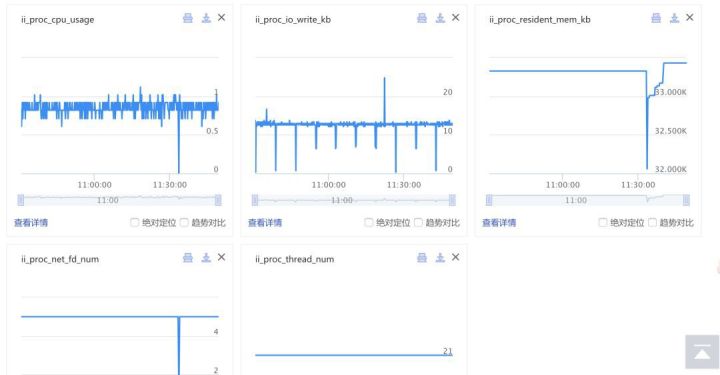The height and width of the screenshot is (375, 720).
Task: Download the ii_proc_net_fd_num chart data
Action: 206,257
